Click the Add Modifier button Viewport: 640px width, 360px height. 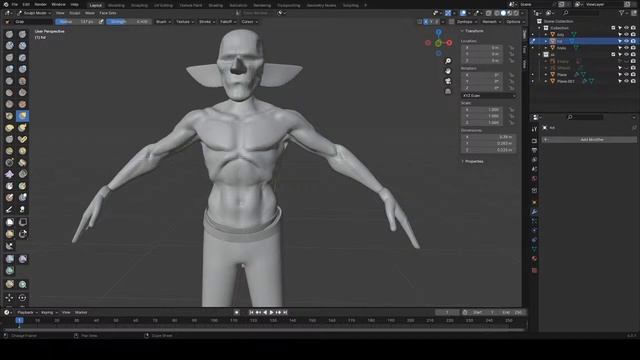[x=589, y=140]
